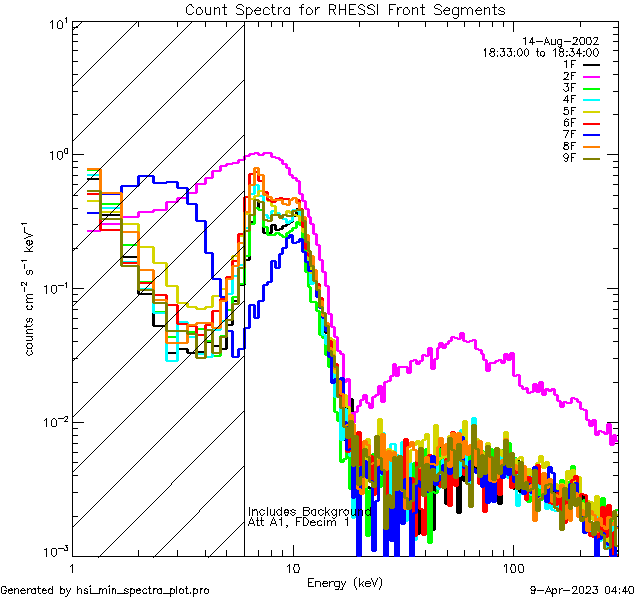
Task: Click the 'Energy (keV)' x-axis label
Action: coord(345,582)
